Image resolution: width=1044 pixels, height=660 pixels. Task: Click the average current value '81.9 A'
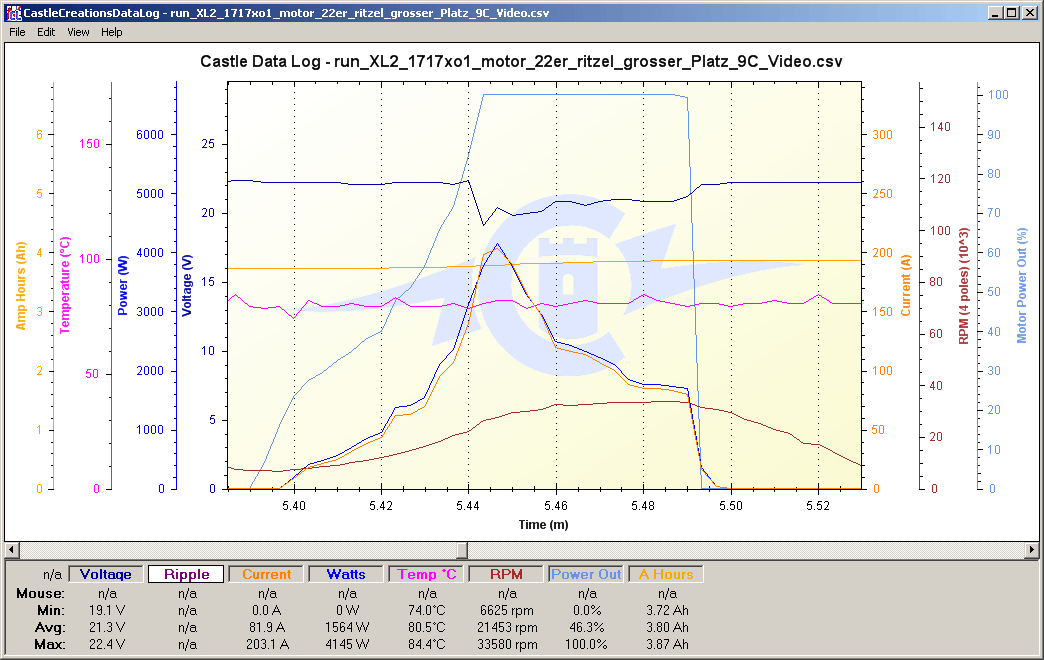[267, 627]
